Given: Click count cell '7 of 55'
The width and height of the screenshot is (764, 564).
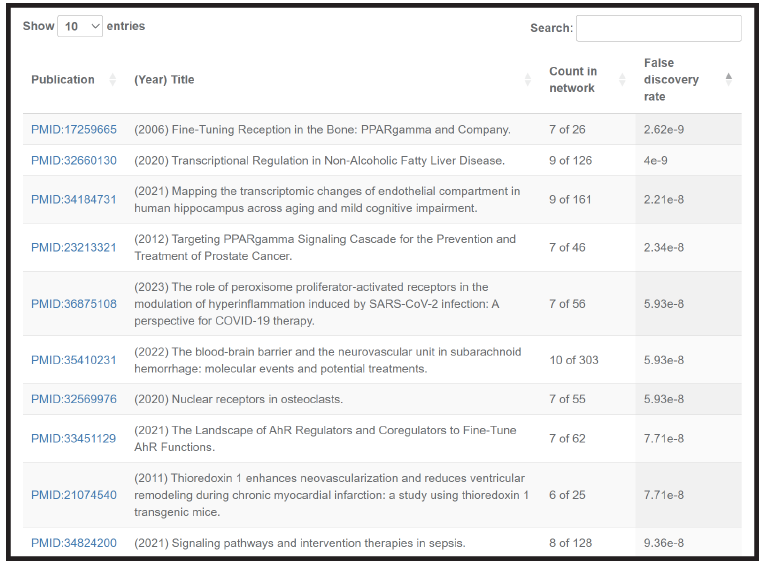Looking at the screenshot, I should coord(567,399).
